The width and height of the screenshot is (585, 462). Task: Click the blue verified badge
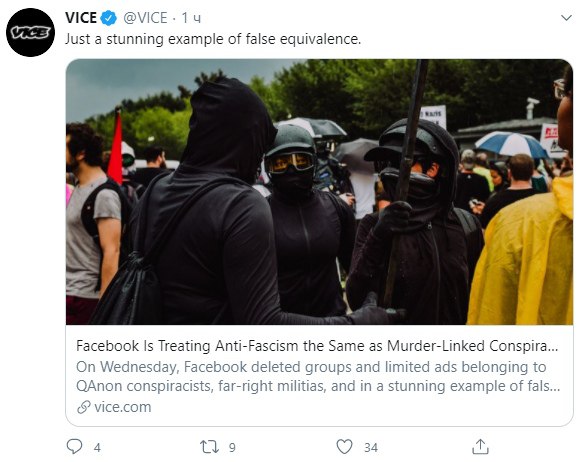(x=109, y=18)
